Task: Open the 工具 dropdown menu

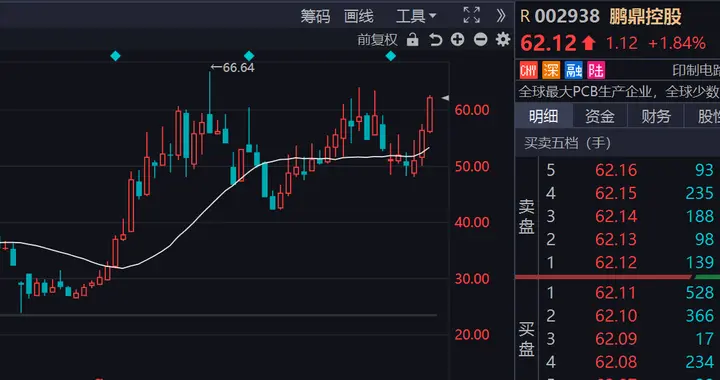Action: [x=416, y=17]
